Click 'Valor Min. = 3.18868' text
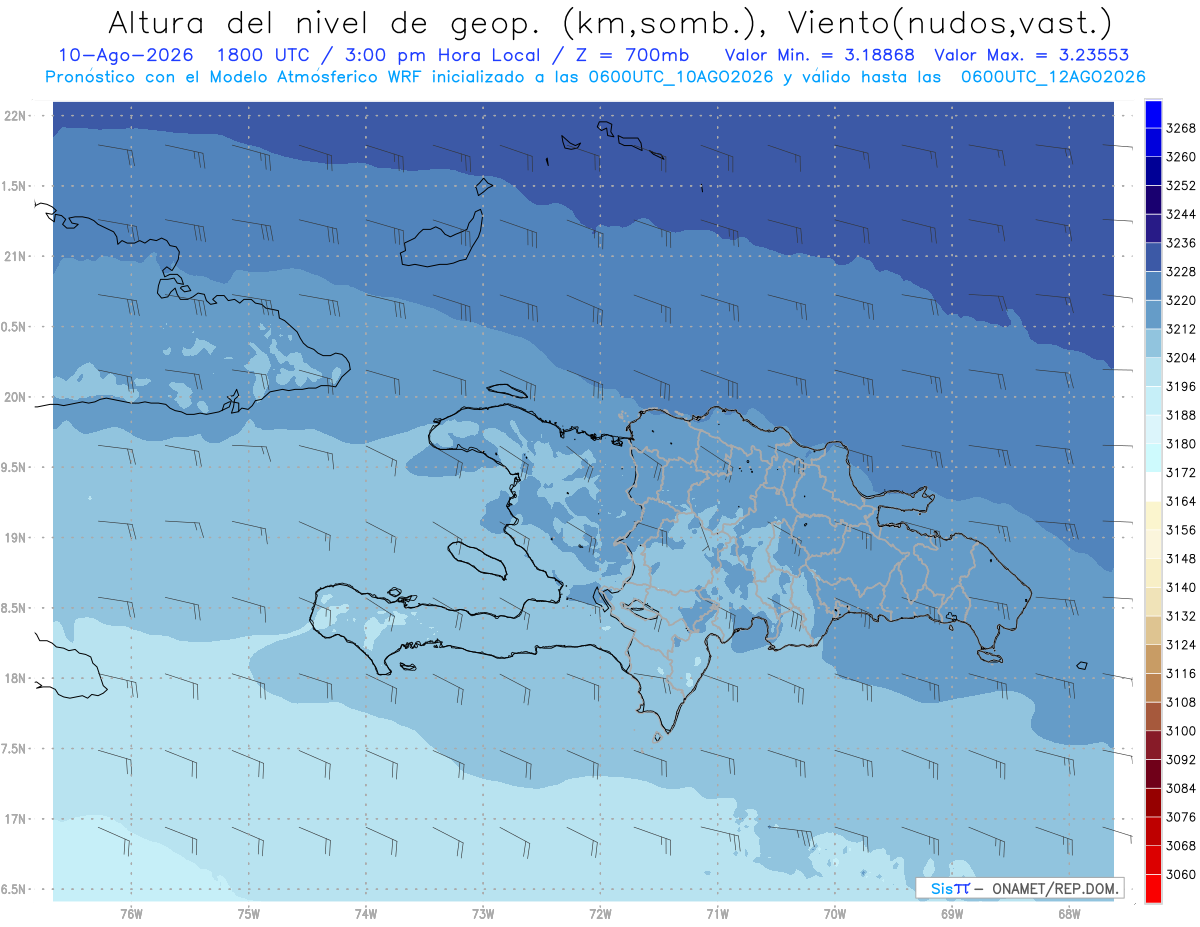This screenshot has width=1200, height=927. click(x=819, y=55)
